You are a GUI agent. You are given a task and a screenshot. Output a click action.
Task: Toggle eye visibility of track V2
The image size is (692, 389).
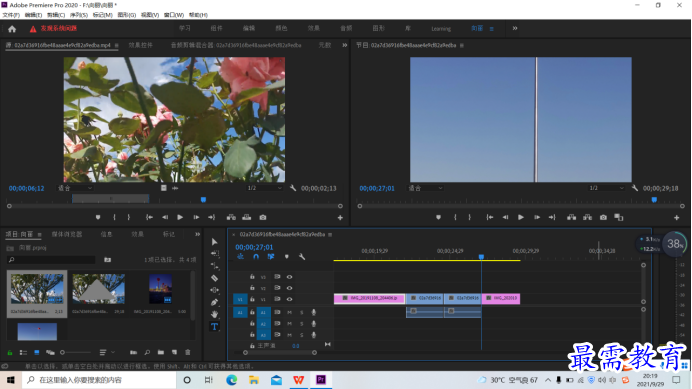289,288
